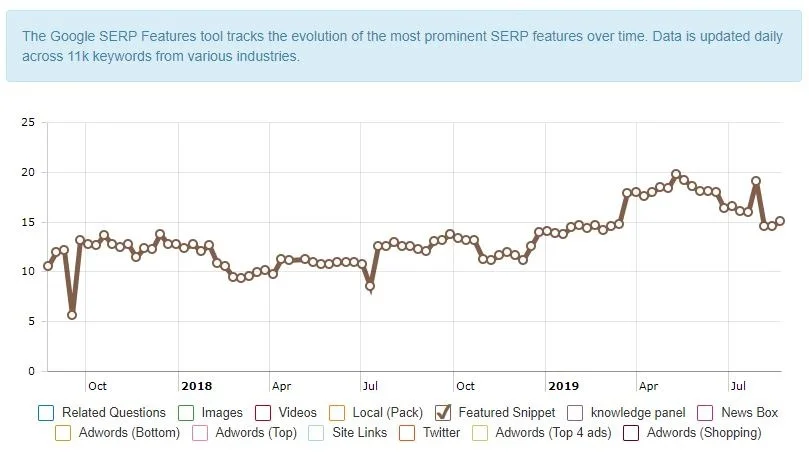
Task: Turn on the Site Links checkbox
Action: click(316, 433)
